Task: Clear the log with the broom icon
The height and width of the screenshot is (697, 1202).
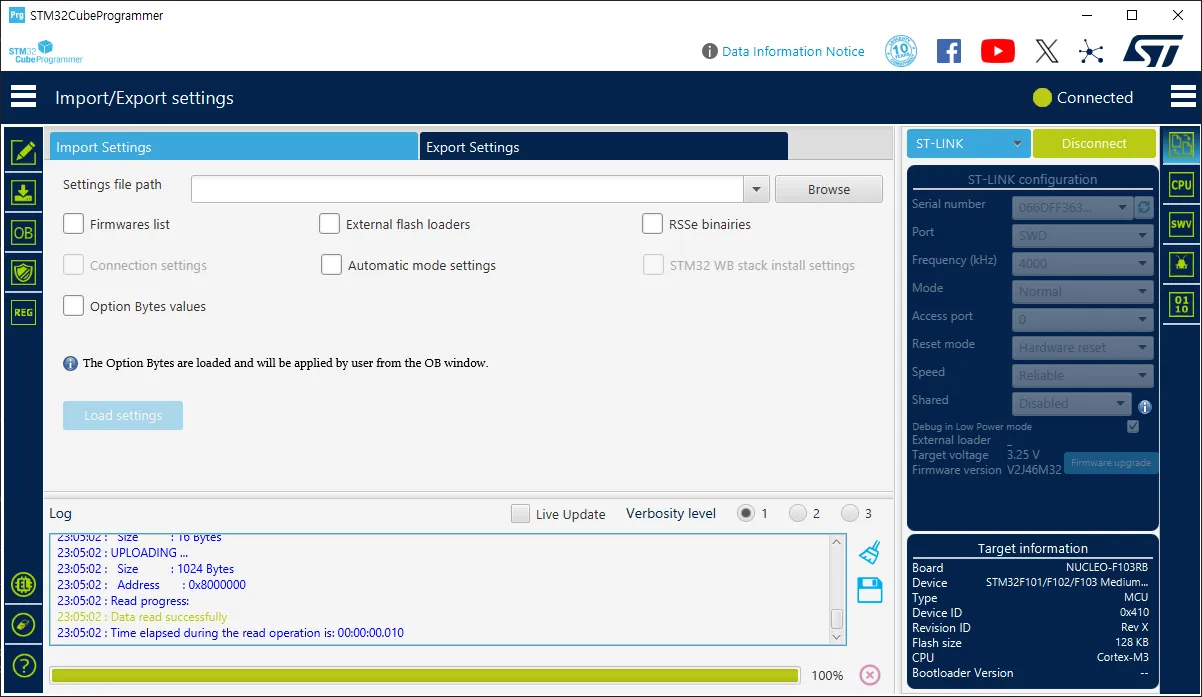Action: [x=870, y=552]
